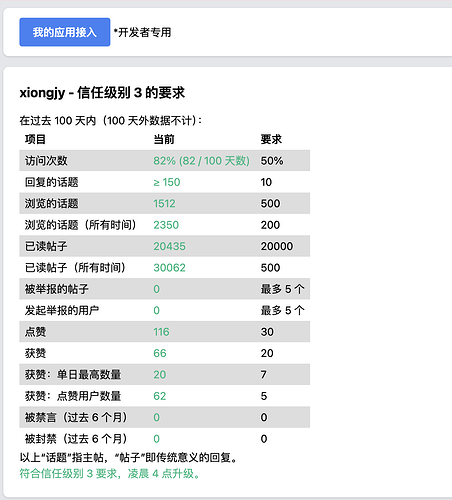Click the 要求 column header
Viewport: 452px width, 500px height.
271,139
